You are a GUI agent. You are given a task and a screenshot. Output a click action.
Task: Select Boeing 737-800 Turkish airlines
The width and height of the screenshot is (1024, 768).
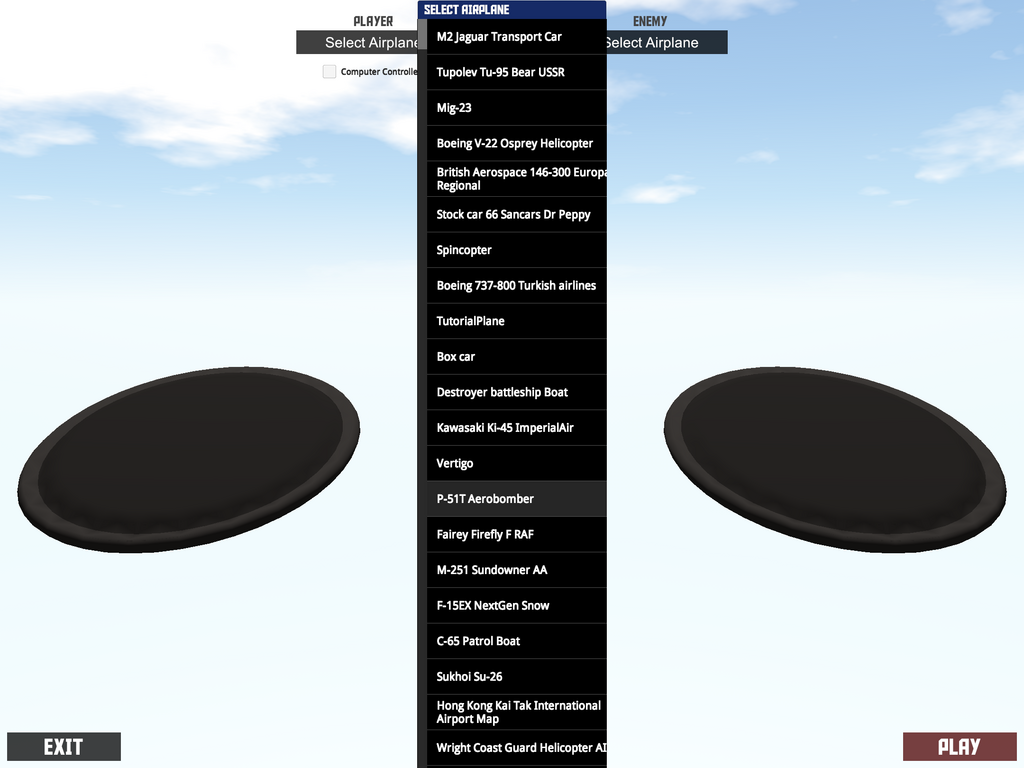517,285
